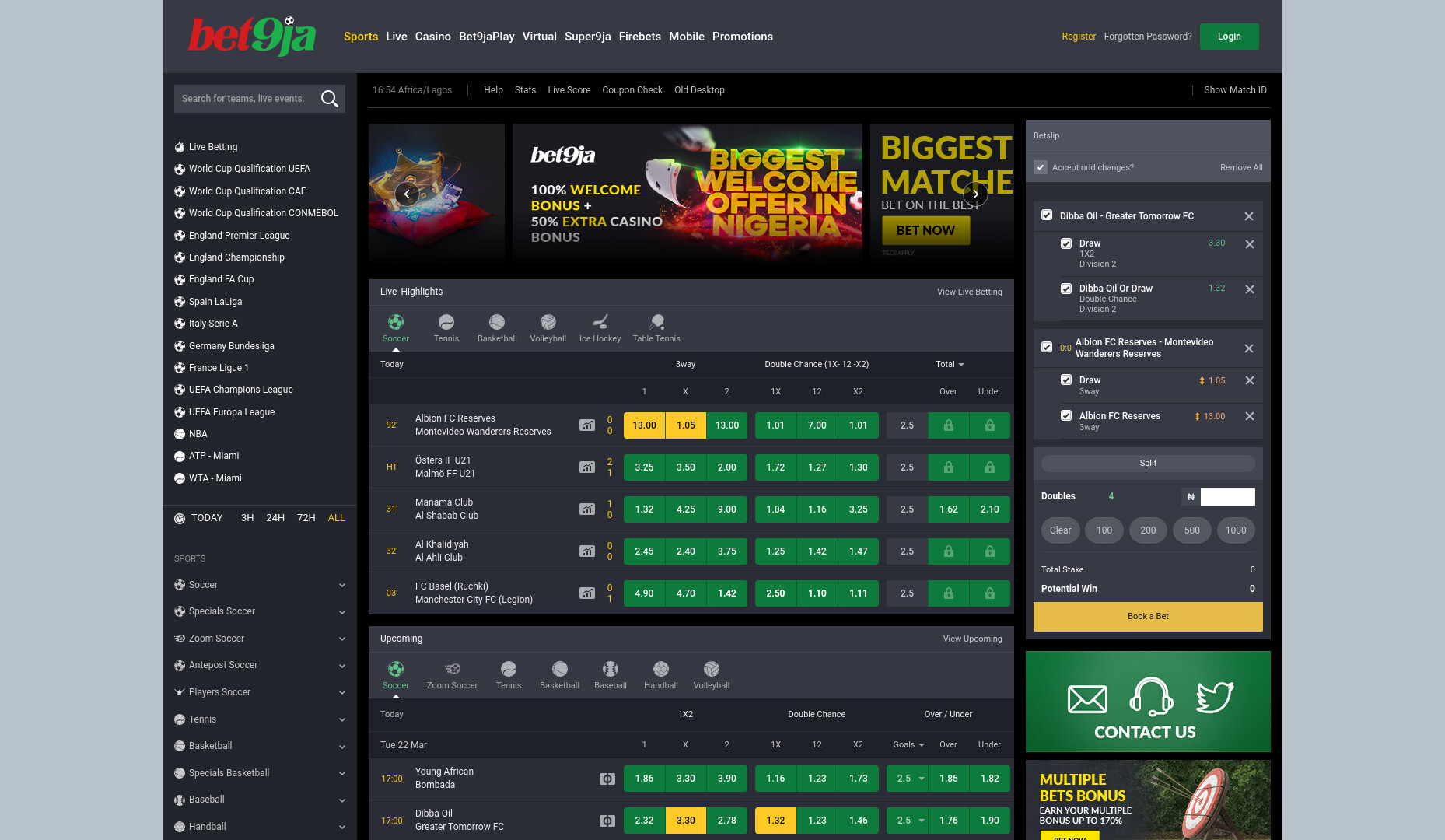Open stats icon for Östers IF U21 match
This screenshot has width=1445, height=840.
[587, 467]
